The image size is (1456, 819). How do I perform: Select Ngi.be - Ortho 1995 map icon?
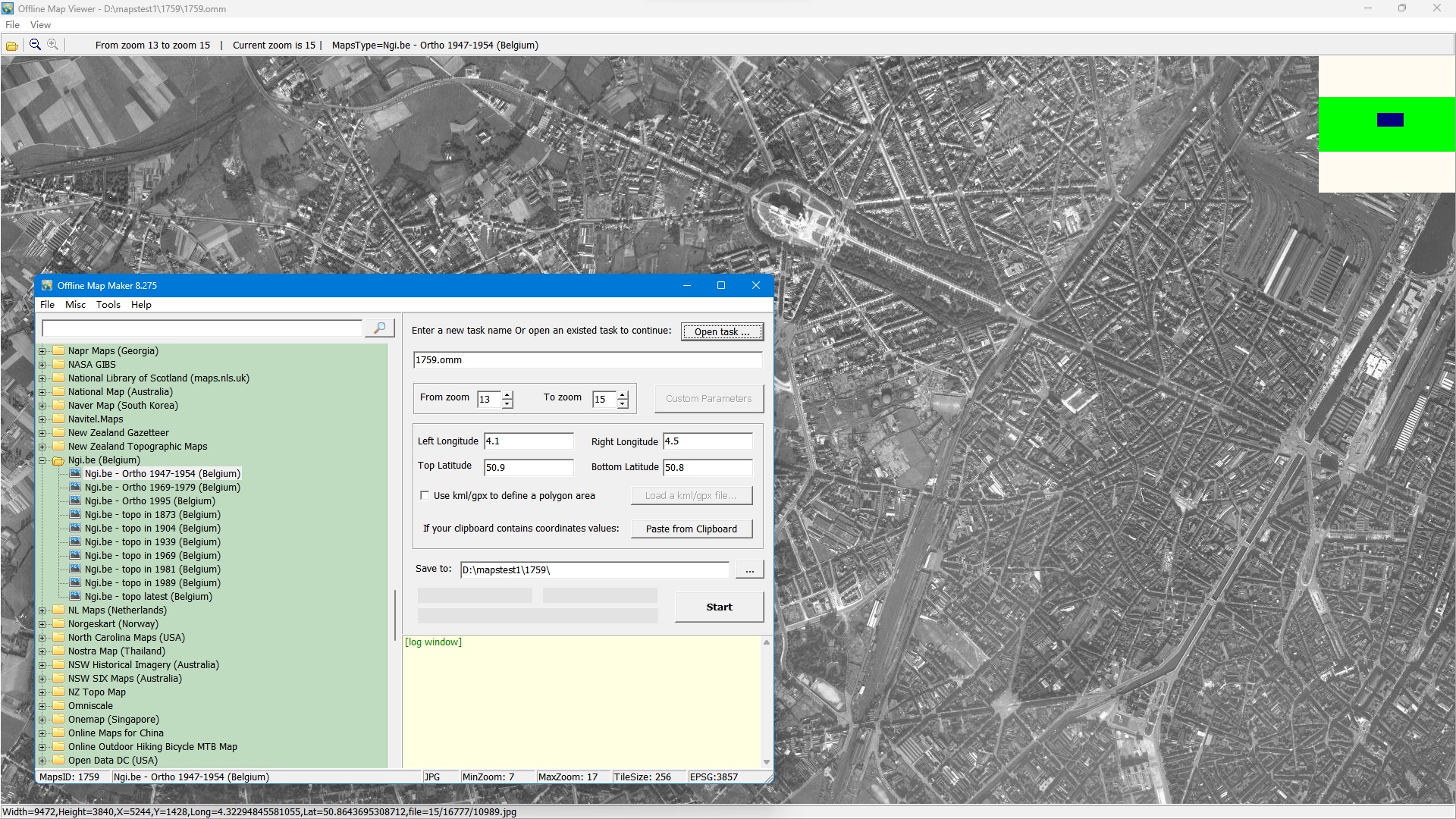(x=75, y=500)
